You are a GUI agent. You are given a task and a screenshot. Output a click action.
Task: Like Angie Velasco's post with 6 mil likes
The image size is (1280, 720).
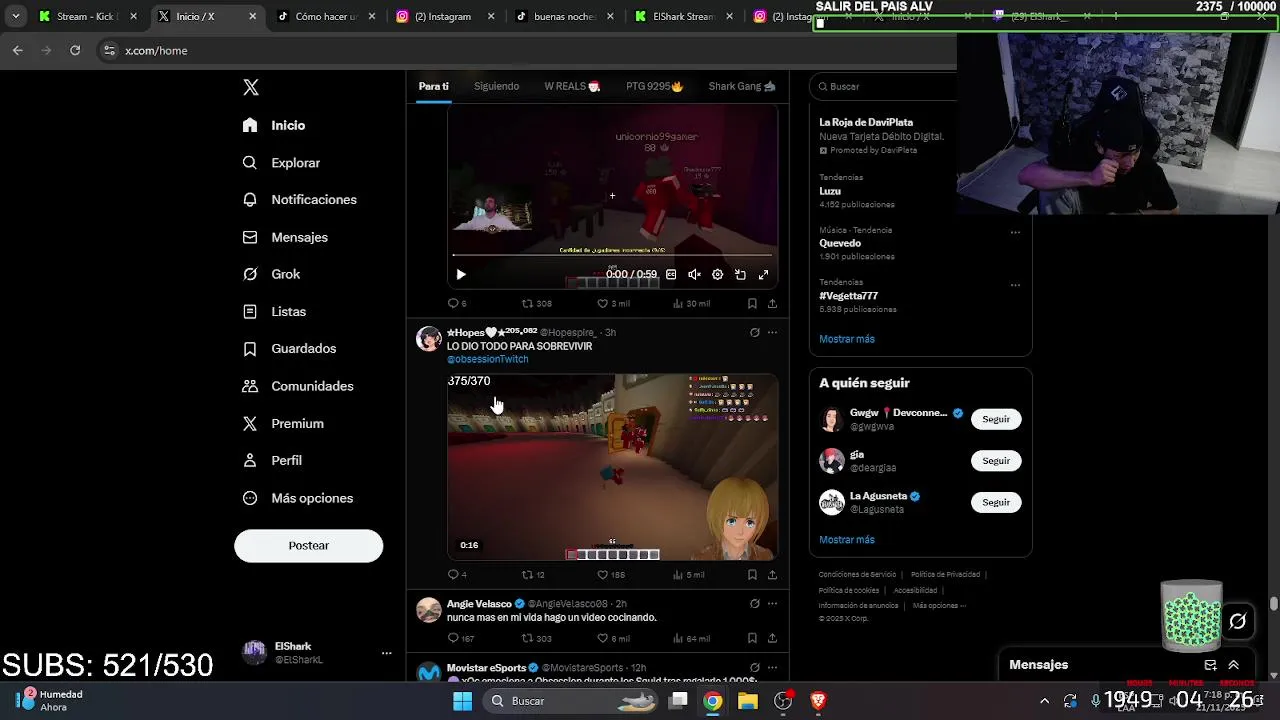(x=613, y=638)
